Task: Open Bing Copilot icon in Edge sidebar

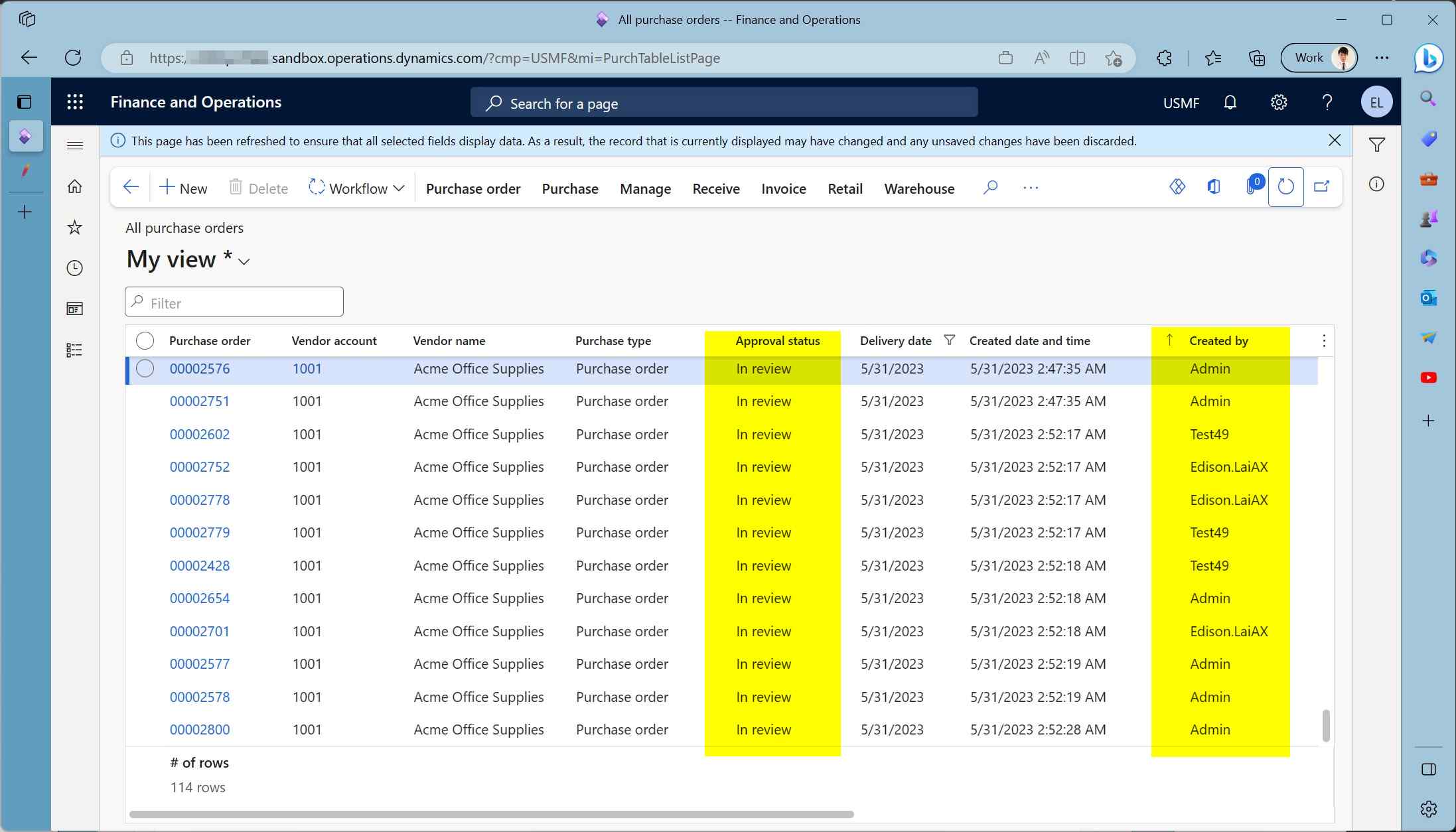Action: coord(1428,58)
